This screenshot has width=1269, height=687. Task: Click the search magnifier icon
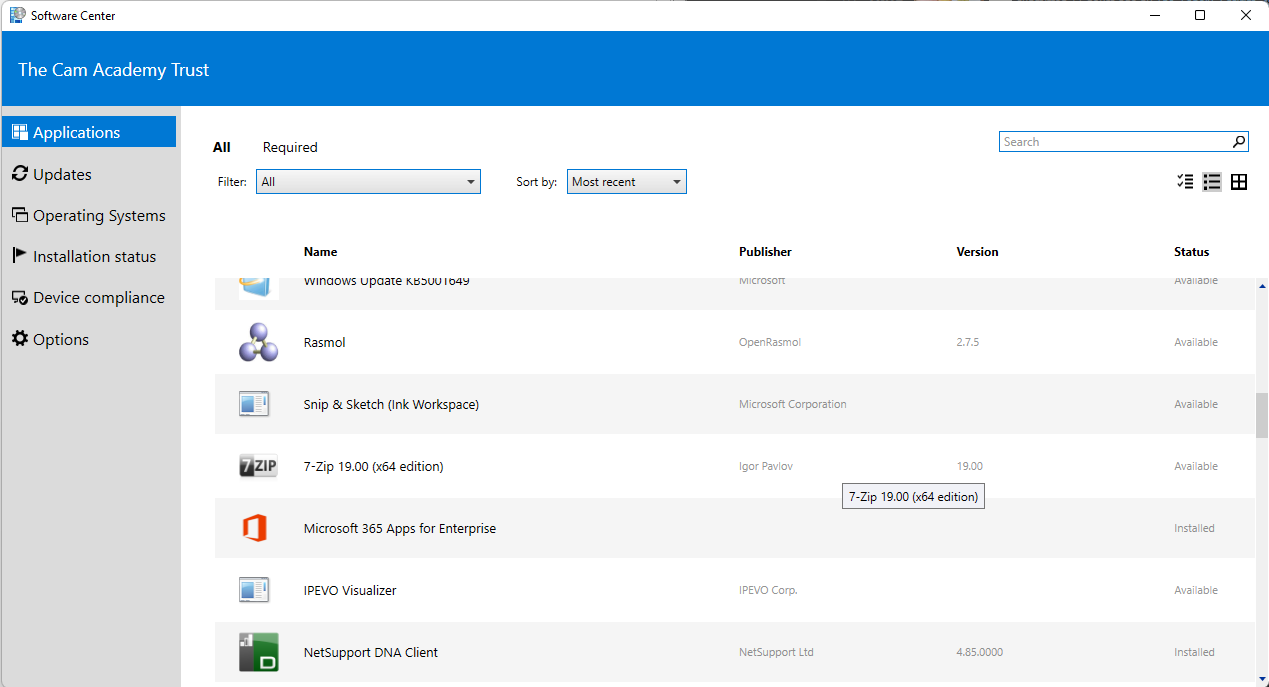click(x=1239, y=142)
